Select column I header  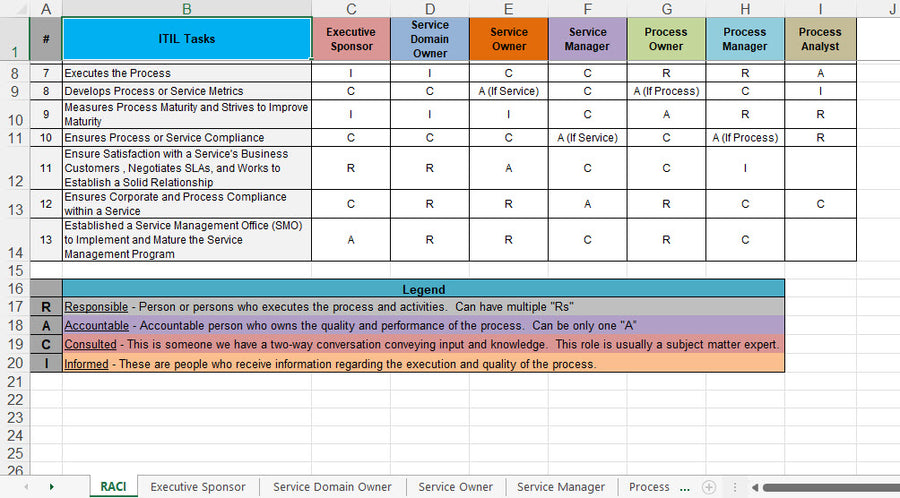click(x=820, y=9)
